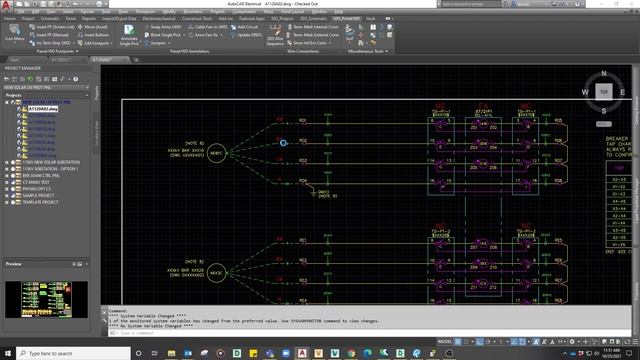The width and height of the screenshot is (640, 360).
Task: Click the Insert Balloon tool
Action: point(93,35)
